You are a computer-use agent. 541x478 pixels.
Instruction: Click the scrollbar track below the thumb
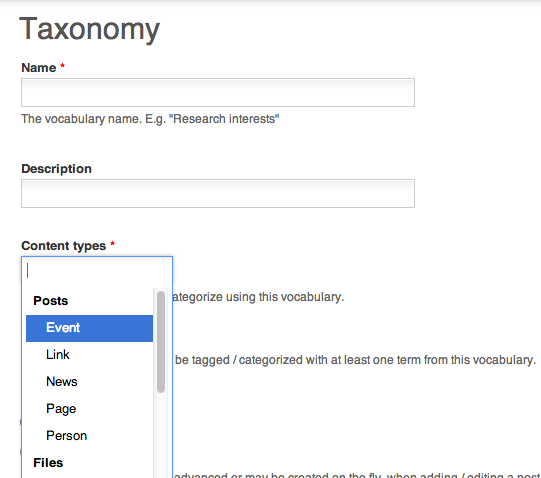[x=161, y=435]
